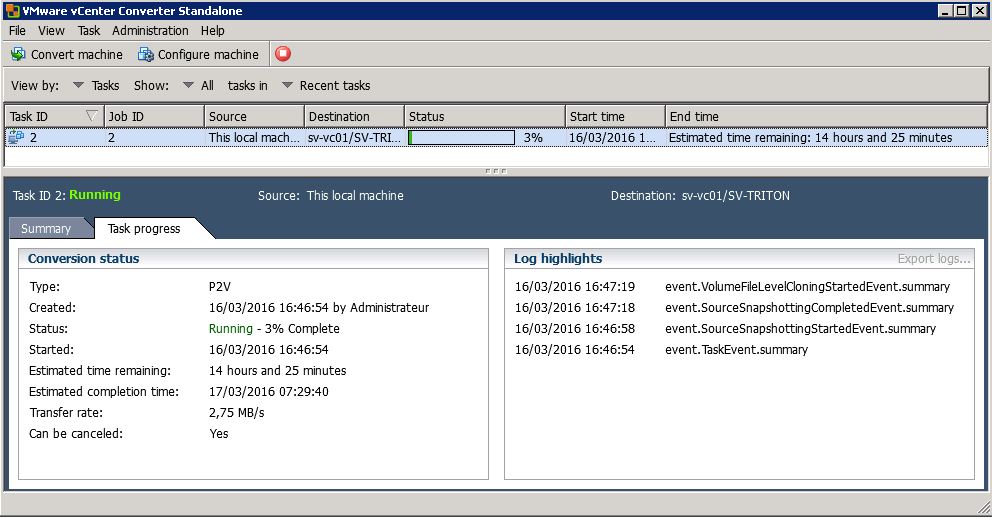Switch to the Summary tab
992x517 pixels.
(46, 228)
